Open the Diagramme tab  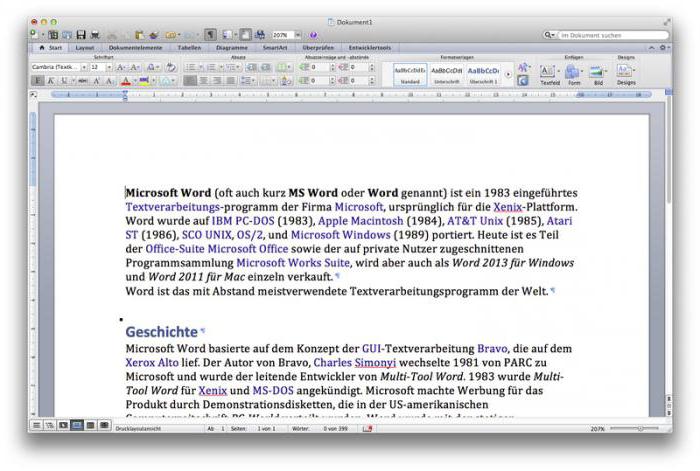click(x=232, y=47)
